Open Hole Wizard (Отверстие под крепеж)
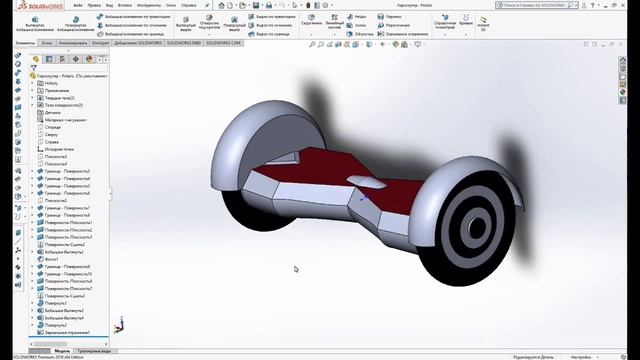The image size is (640, 360). click(209, 22)
